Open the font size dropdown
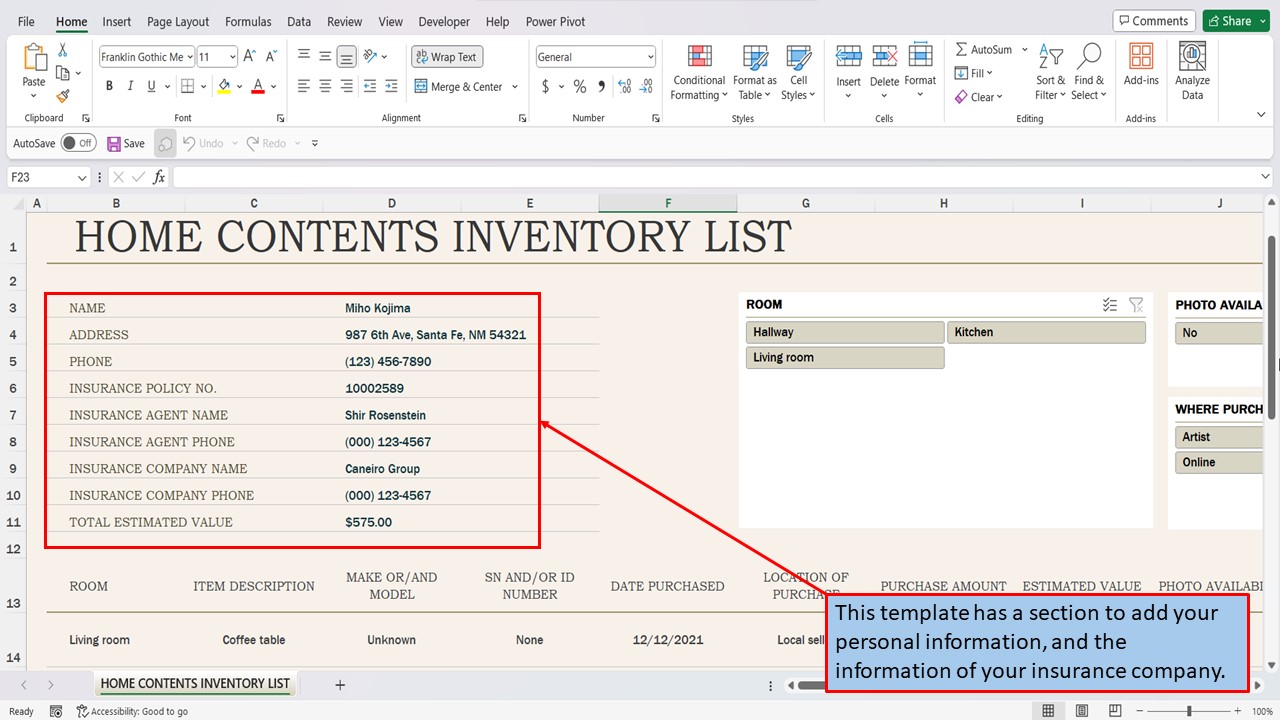 (232, 56)
